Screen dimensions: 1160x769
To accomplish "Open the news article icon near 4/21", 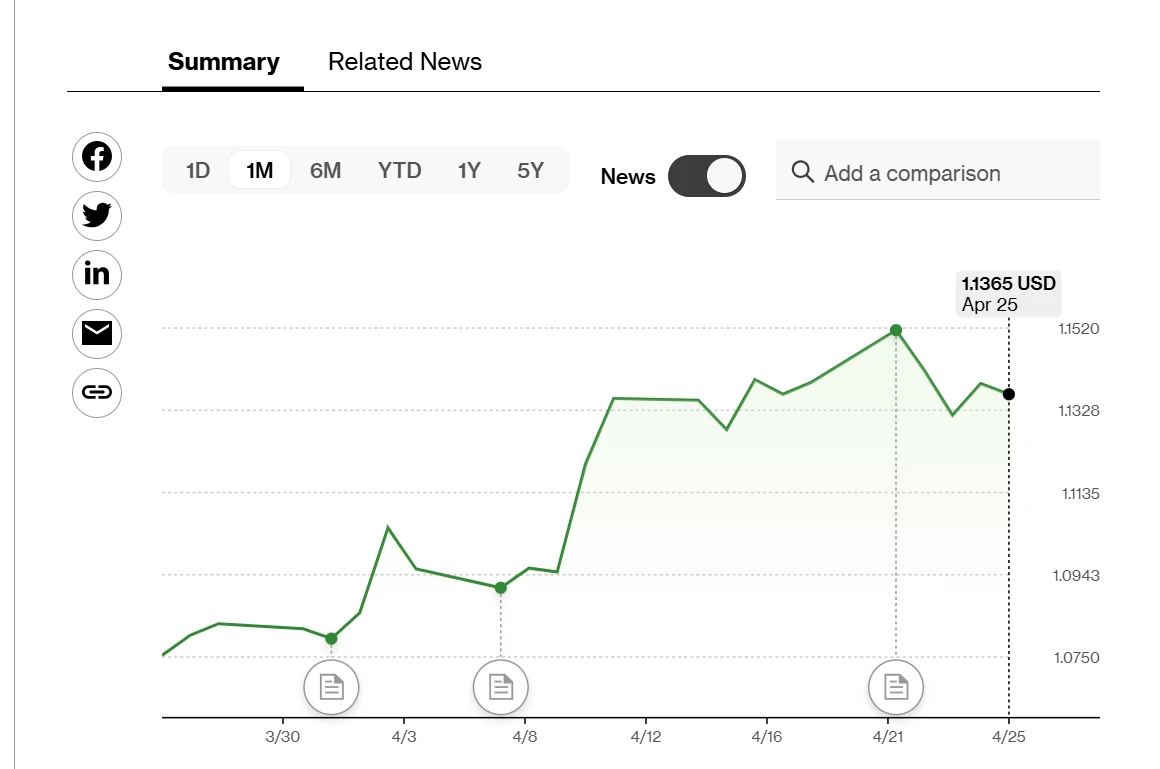I will (x=896, y=688).
